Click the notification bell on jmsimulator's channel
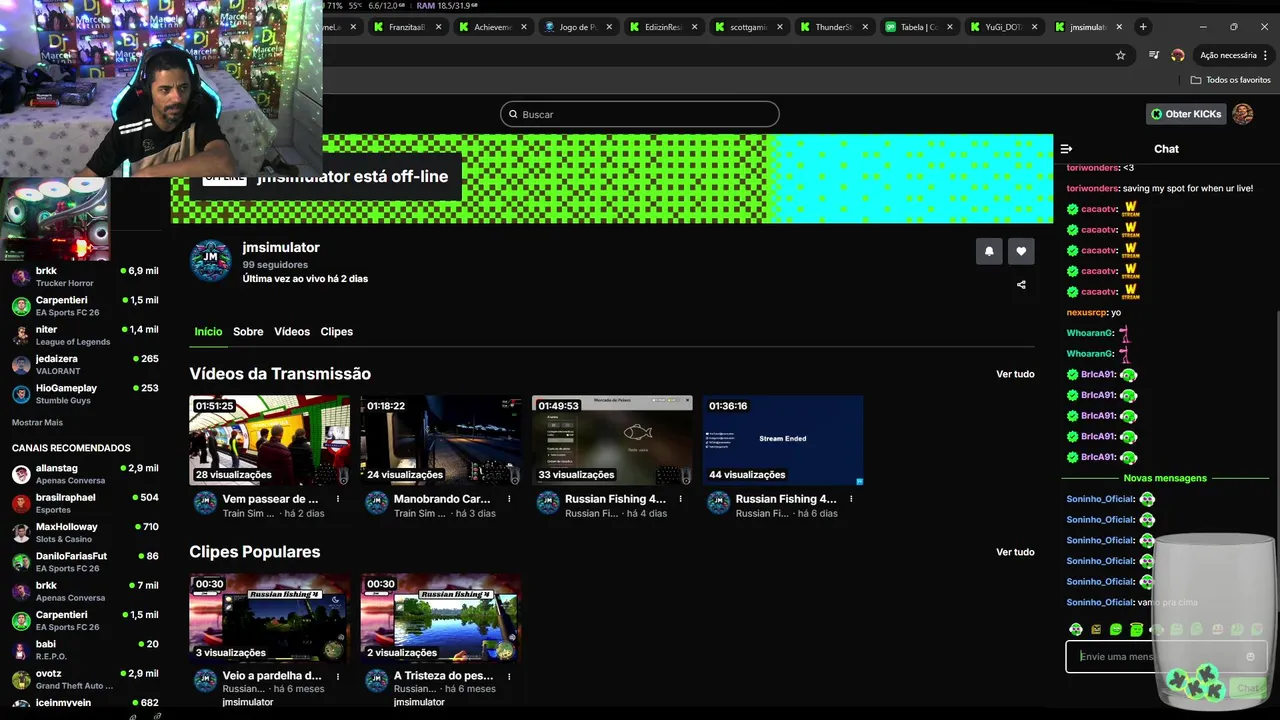The image size is (1280, 720). [989, 251]
